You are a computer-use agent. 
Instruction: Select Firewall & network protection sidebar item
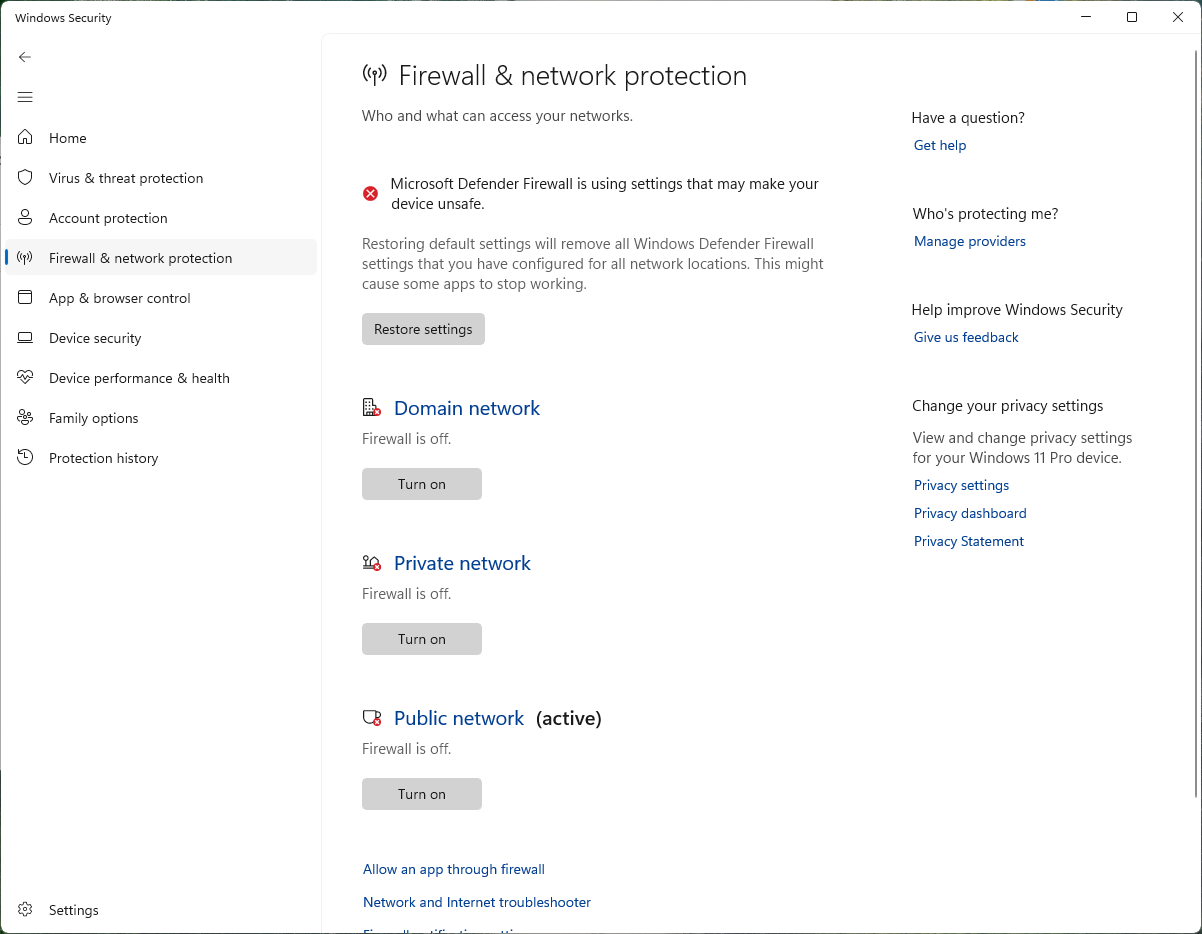(x=140, y=258)
